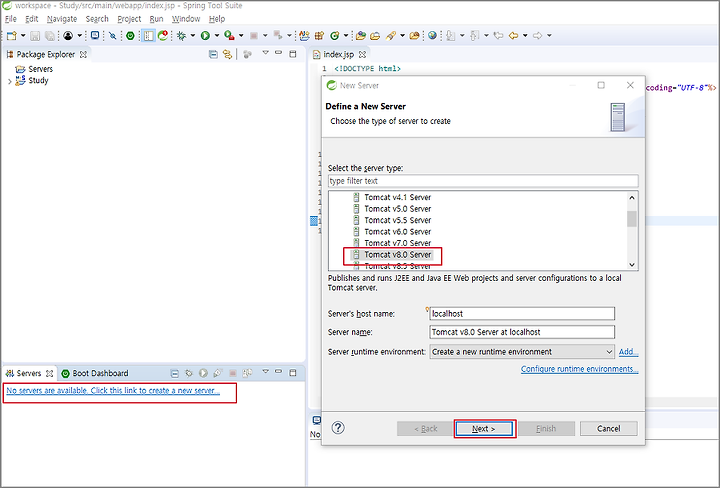
Task: Open Server runtime environment dropdown
Action: pos(522,352)
